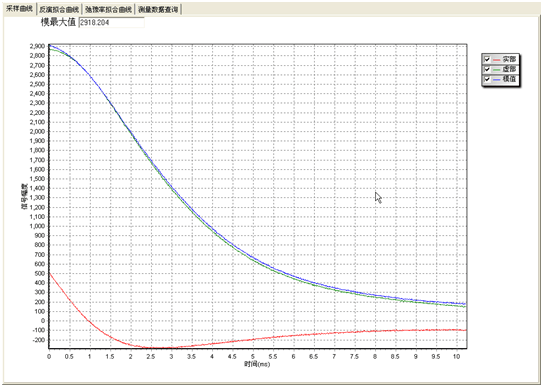The height and width of the screenshot is (387, 543).
Task: Open the 反演拟合曲线 tab
Action: (x=59, y=10)
